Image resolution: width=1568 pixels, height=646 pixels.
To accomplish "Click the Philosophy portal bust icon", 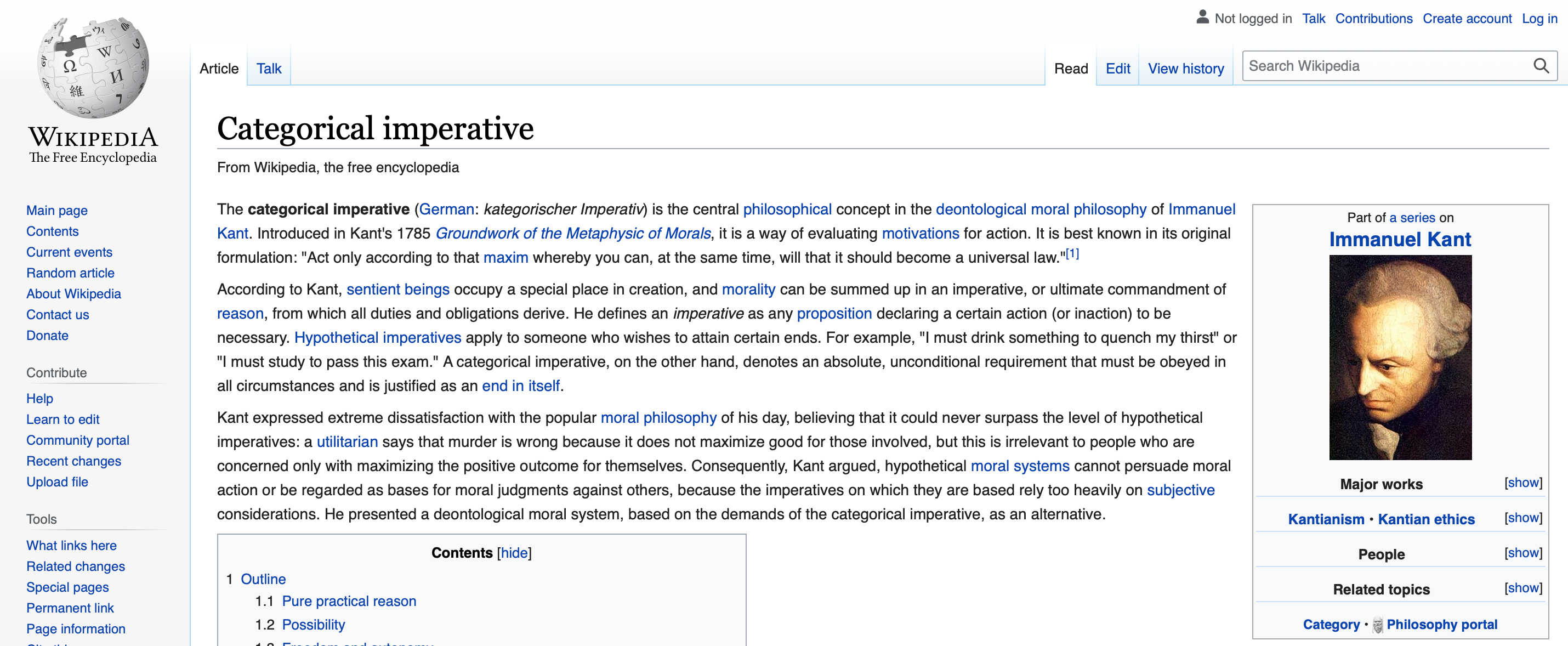I will coord(1378,625).
